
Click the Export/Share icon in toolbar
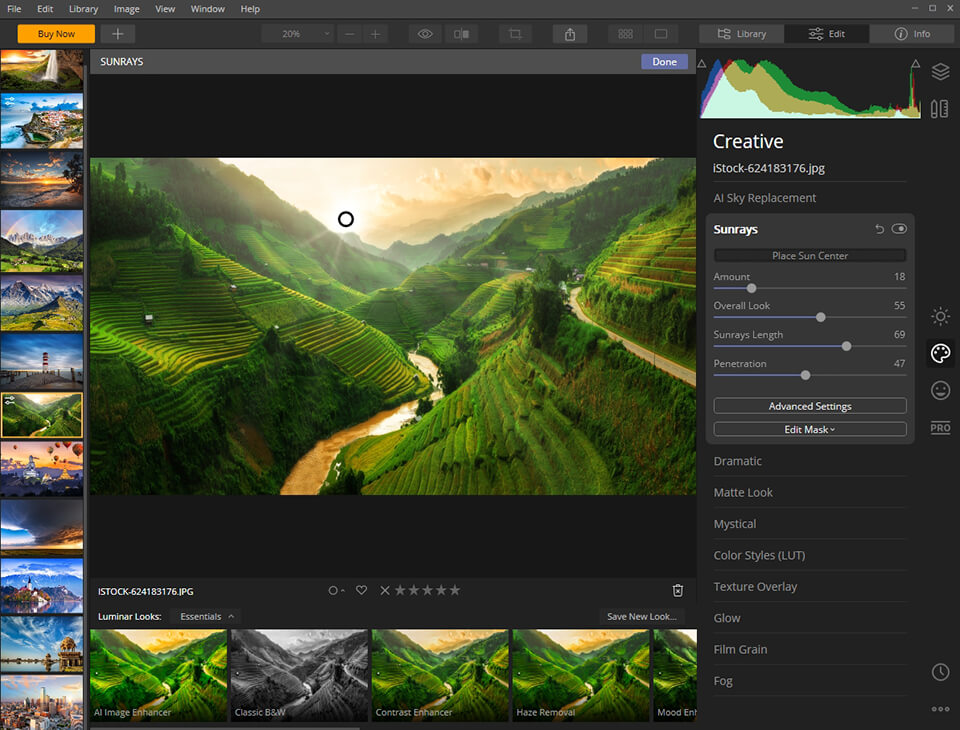pyautogui.click(x=570, y=33)
